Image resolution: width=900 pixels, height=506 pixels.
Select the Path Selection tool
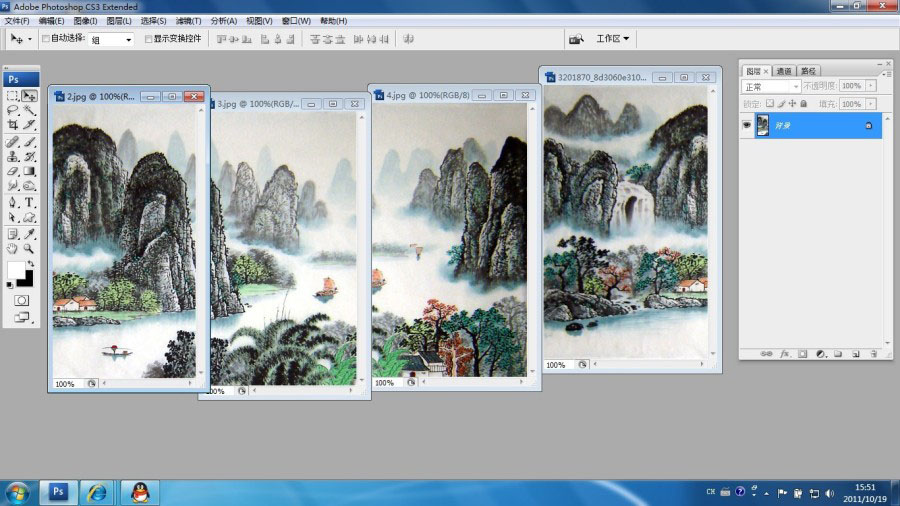(x=13, y=217)
